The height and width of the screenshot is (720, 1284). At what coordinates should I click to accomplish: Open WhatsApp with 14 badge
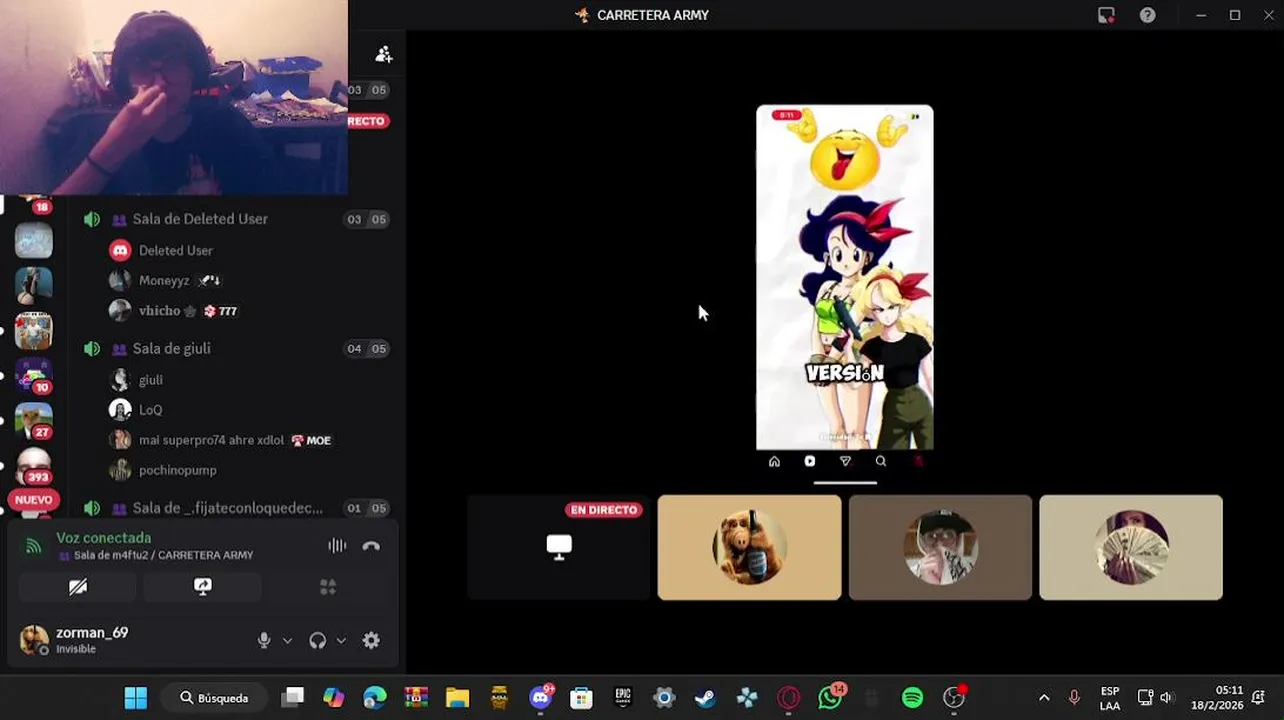(x=831, y=698)
